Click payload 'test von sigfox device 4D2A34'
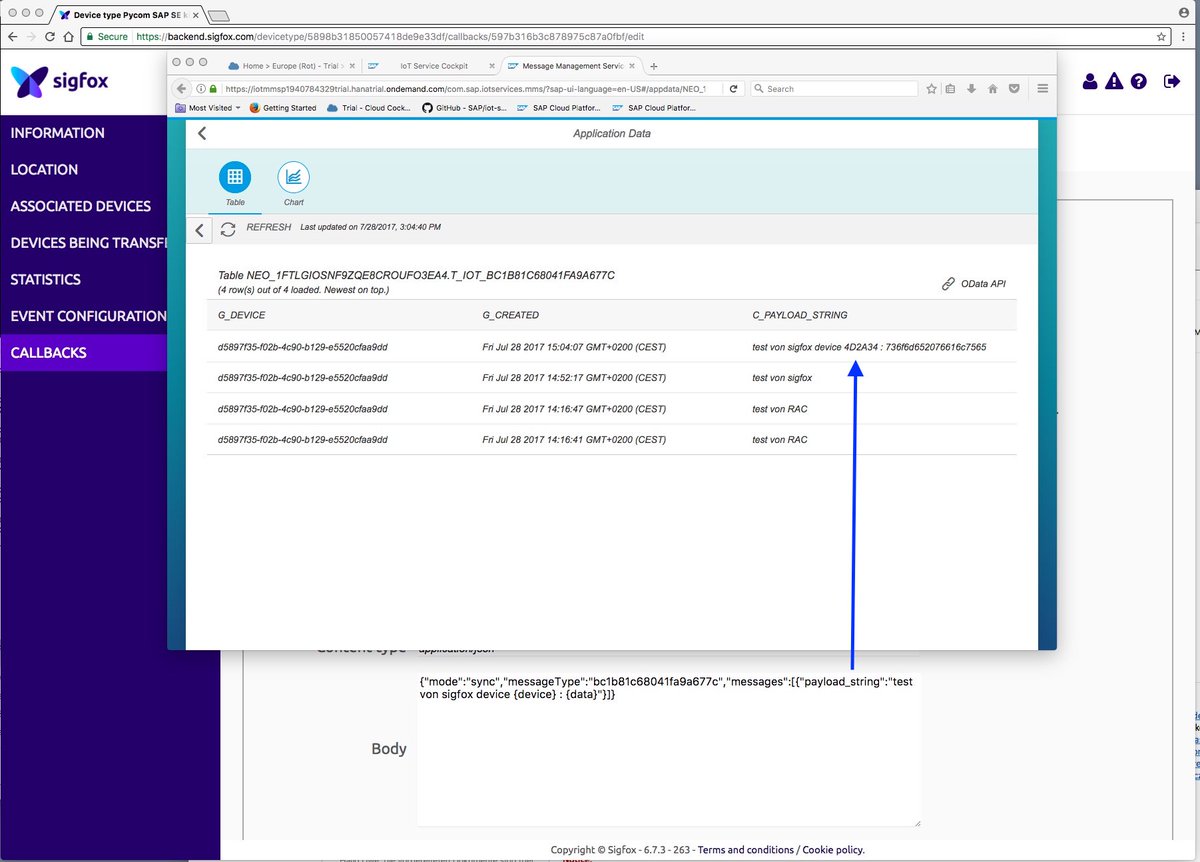The width and height of the screenshot is (1200, 862). click(869, 347)
